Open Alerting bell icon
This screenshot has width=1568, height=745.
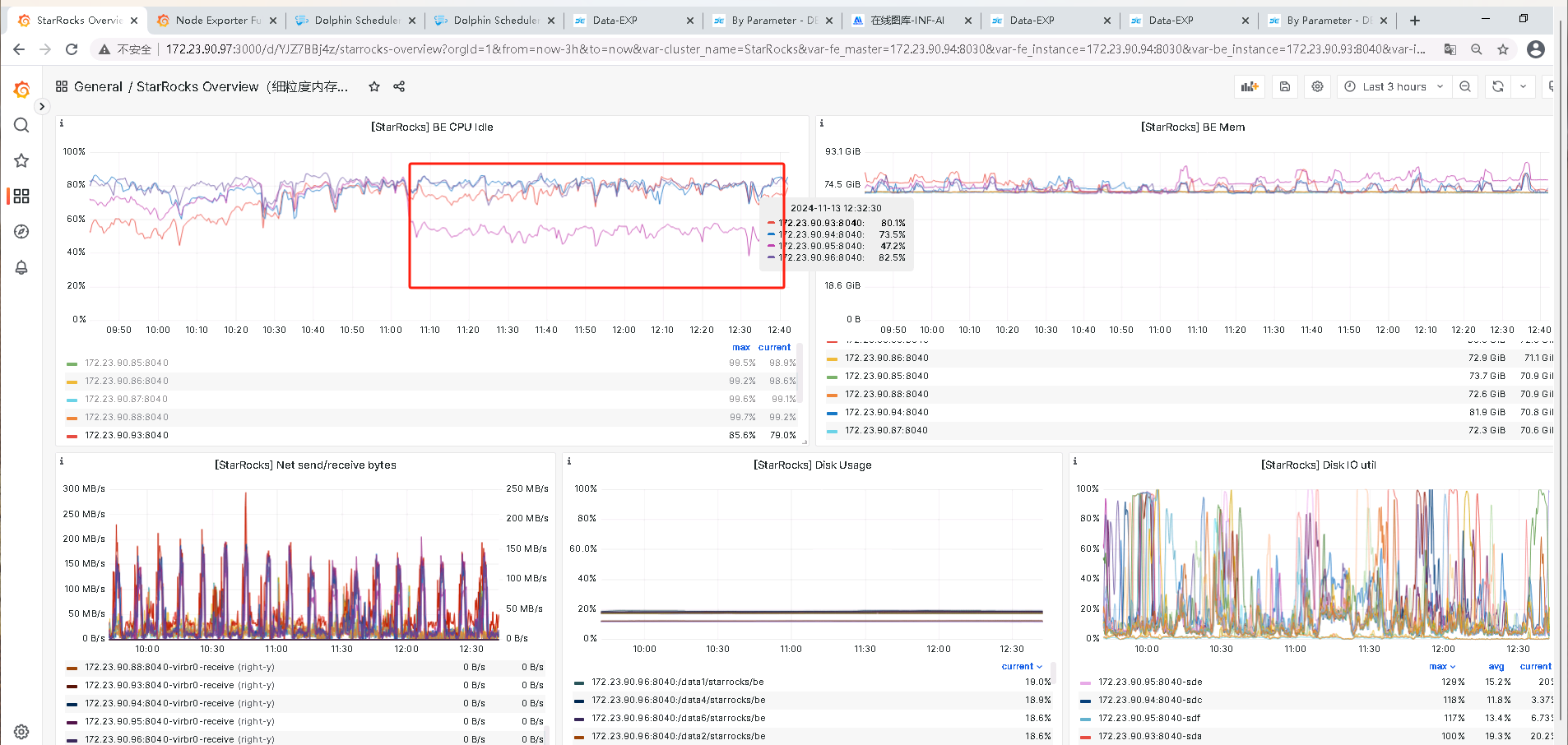[21, 267]
